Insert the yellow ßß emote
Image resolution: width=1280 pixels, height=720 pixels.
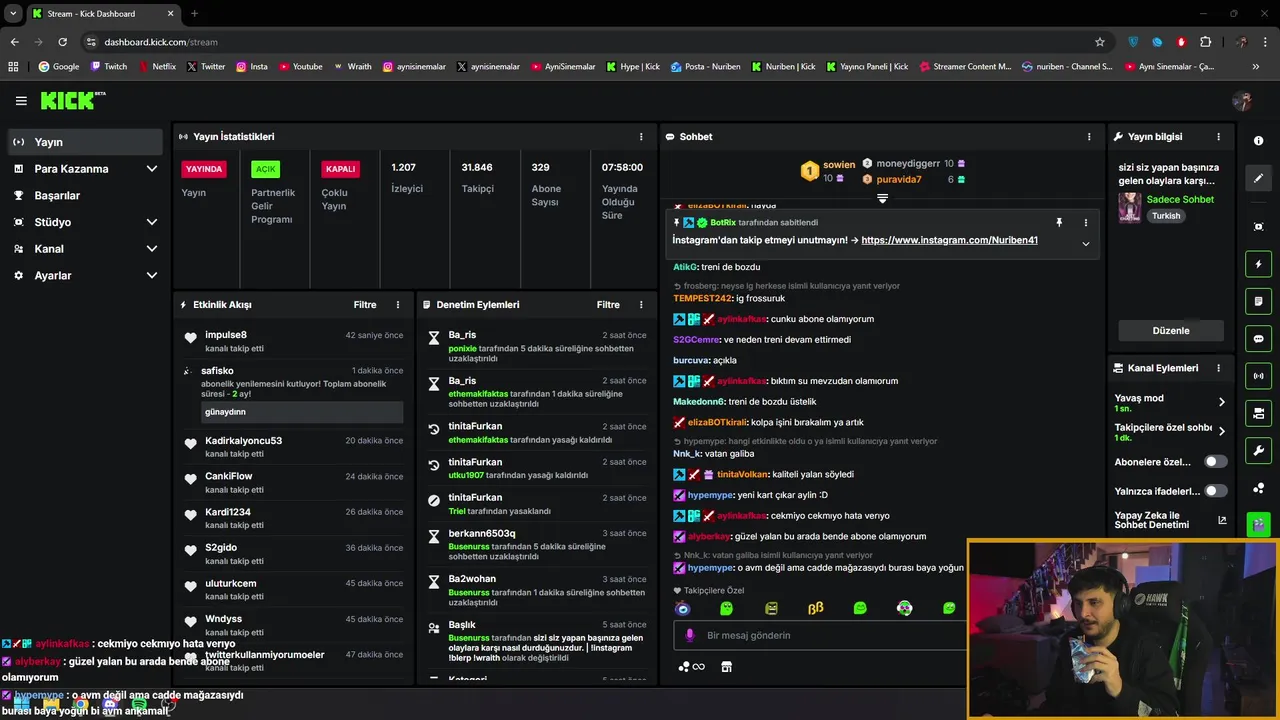click(815, 608)
